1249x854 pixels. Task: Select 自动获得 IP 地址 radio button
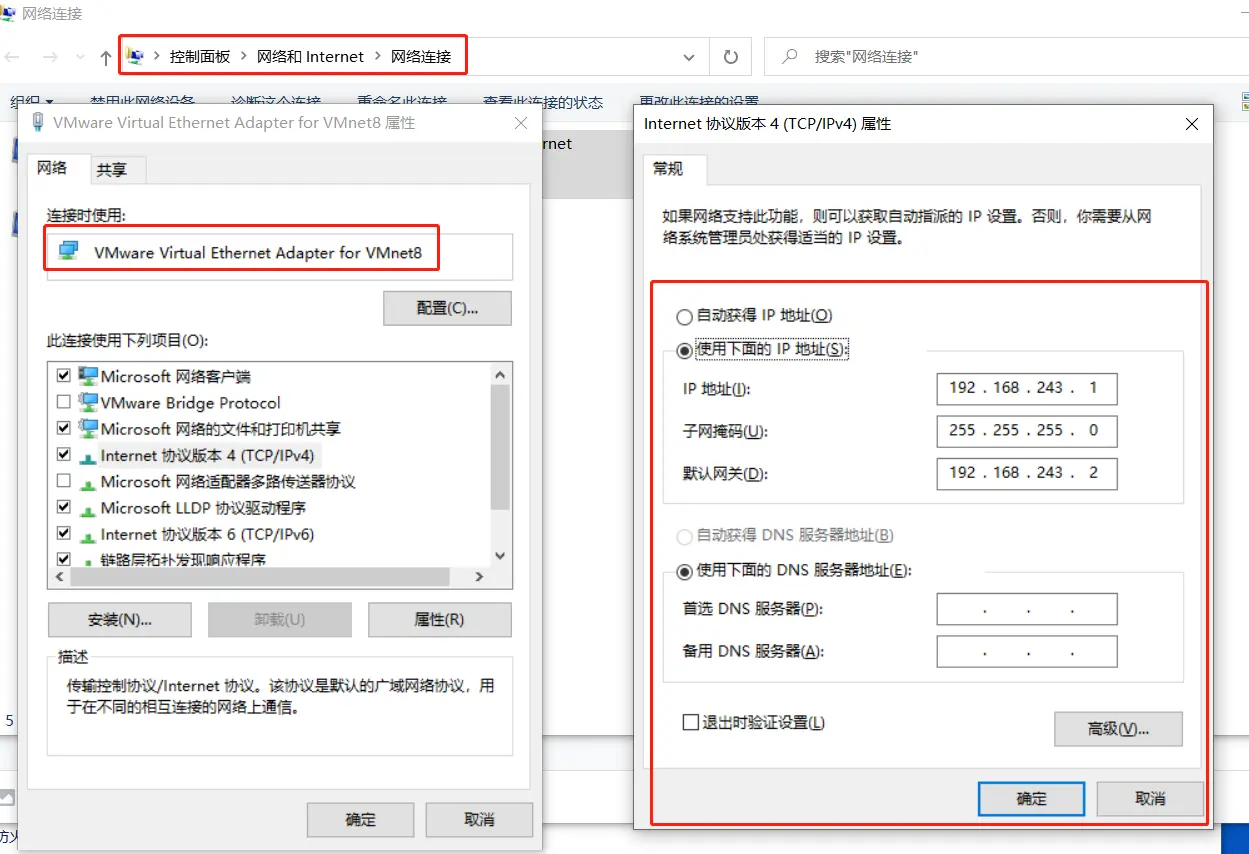(685, 317)
